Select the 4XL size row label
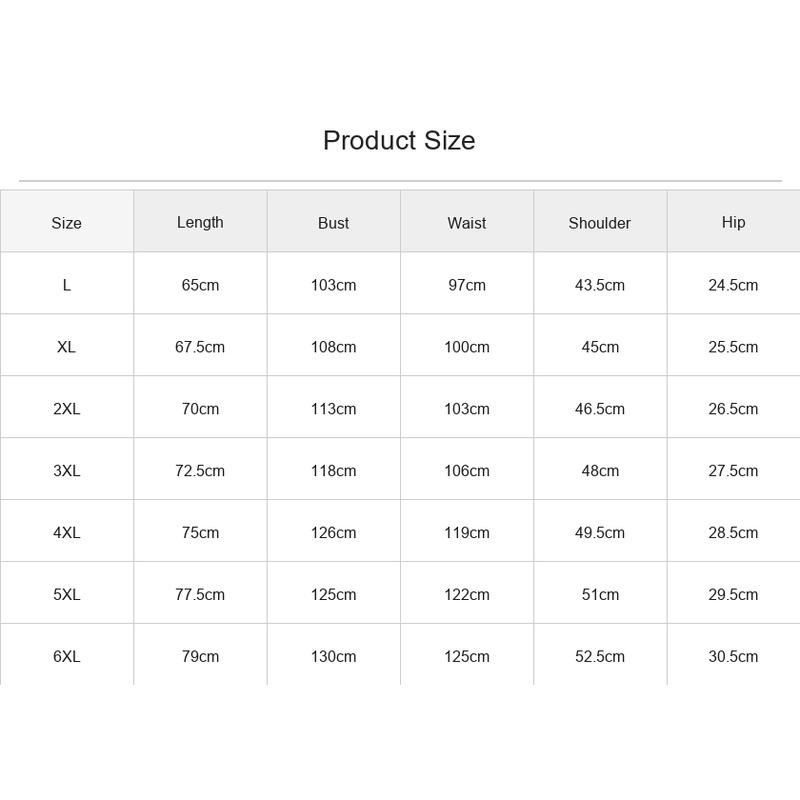 point(66,533)
